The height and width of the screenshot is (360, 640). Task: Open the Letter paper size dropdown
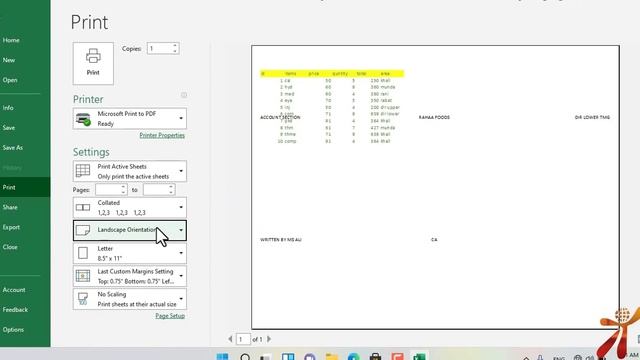130,253
